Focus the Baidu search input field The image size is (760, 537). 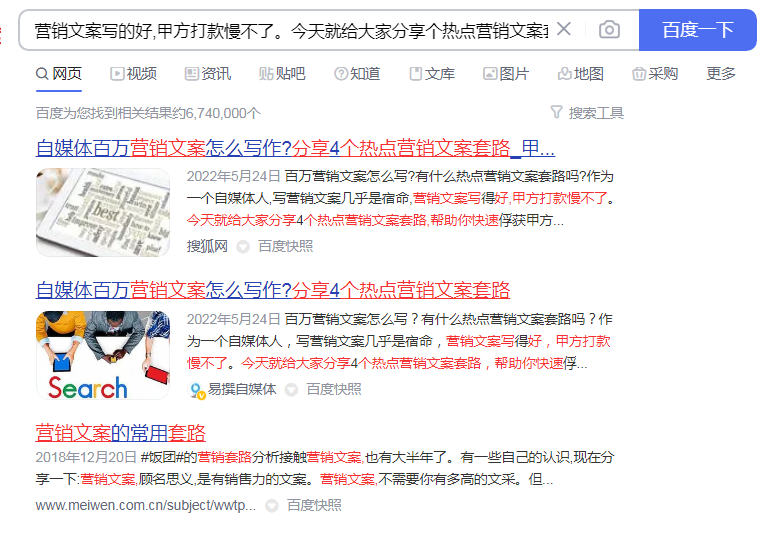pyautogui.click(x=291, y=31)
